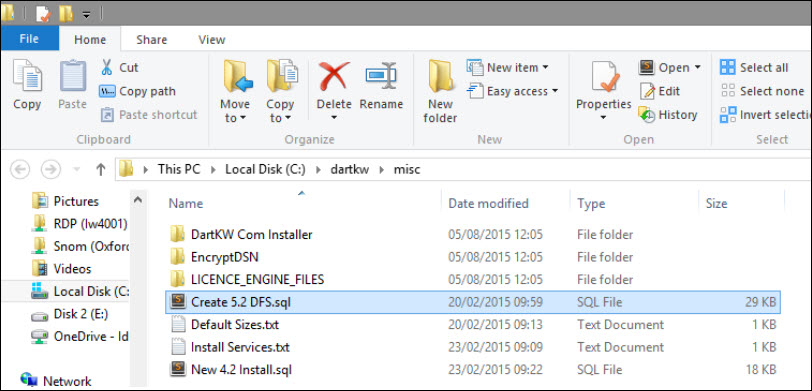Click the Rename icon in ribbon
Screen dimensions: 812x391
381,76
